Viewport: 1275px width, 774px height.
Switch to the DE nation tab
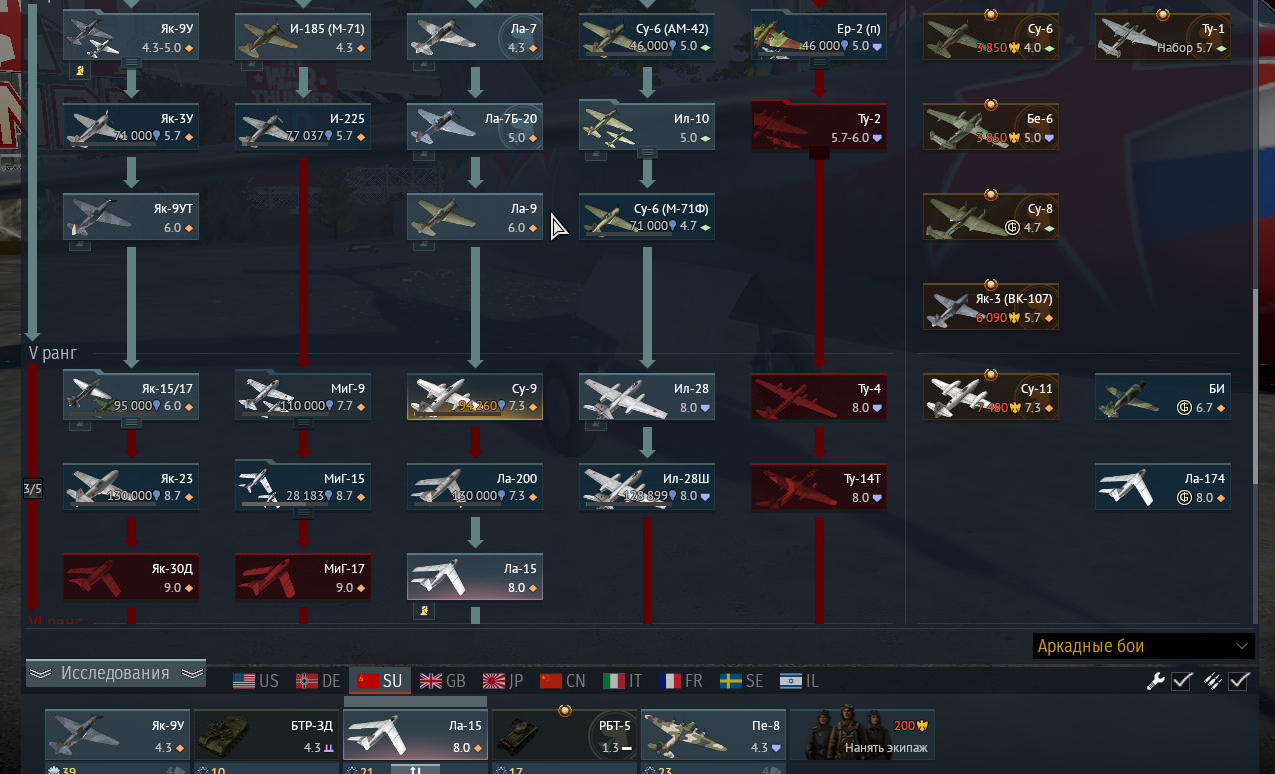click(319, 681)
